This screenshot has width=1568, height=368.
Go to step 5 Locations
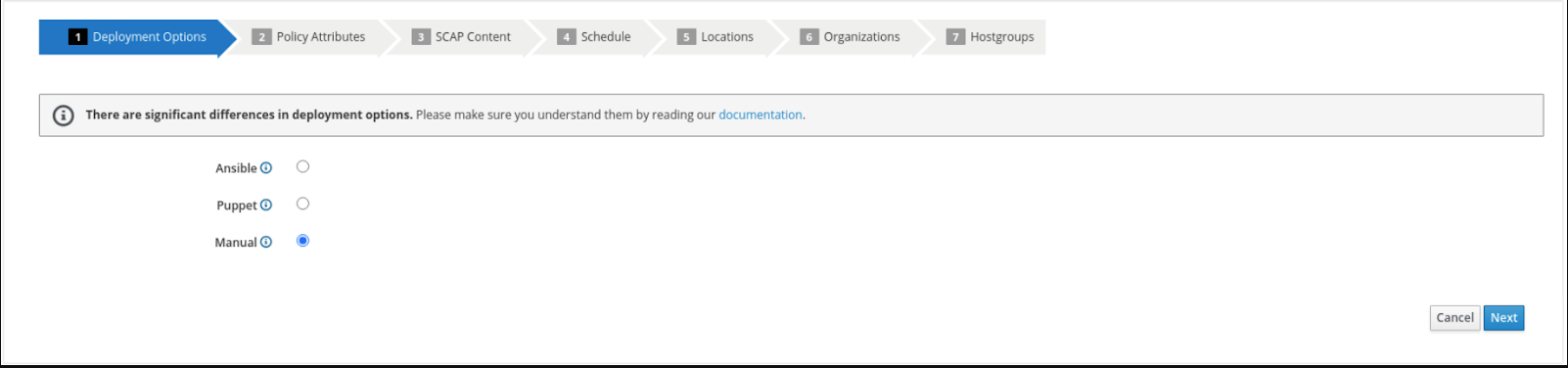pyautogui.click(x=715, y=37)
